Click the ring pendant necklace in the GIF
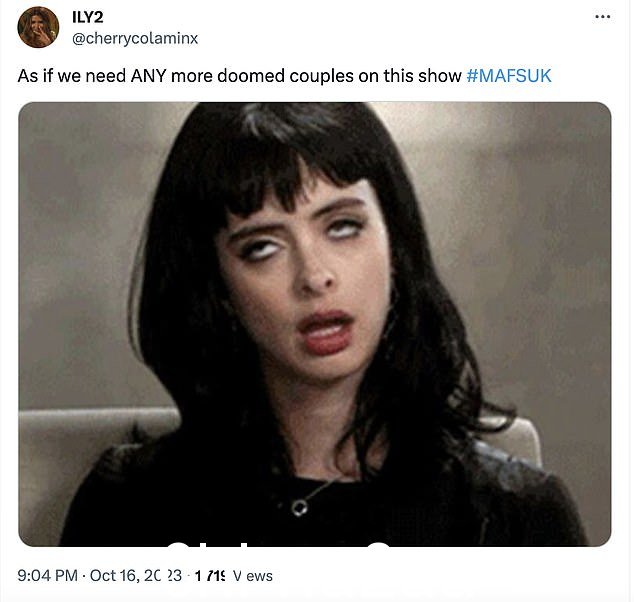The width and height of the screenshot is (634, 602). tap(300, 507)
